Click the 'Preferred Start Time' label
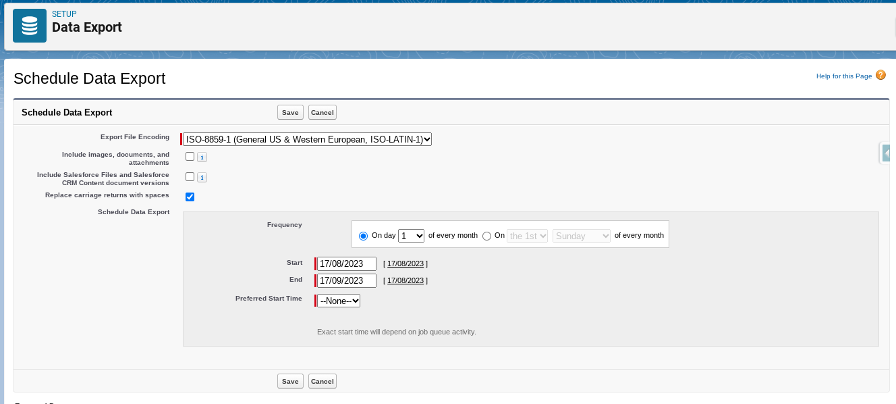Image resolution: width=896 pixels, height=404 pixels. click(x=269, y=298)
